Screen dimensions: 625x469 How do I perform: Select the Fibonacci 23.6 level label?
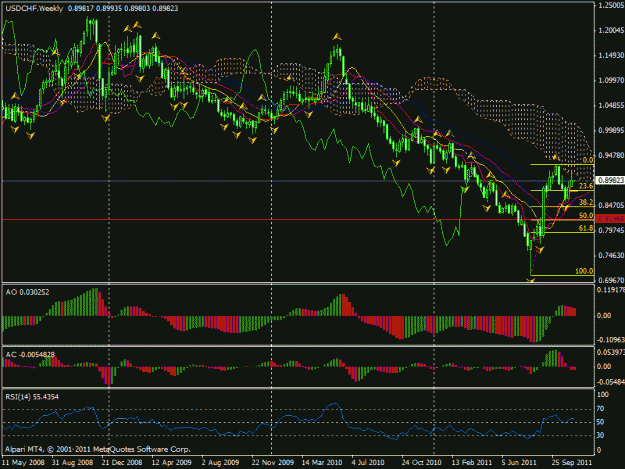pyautogui.click(x=586, y=186)
